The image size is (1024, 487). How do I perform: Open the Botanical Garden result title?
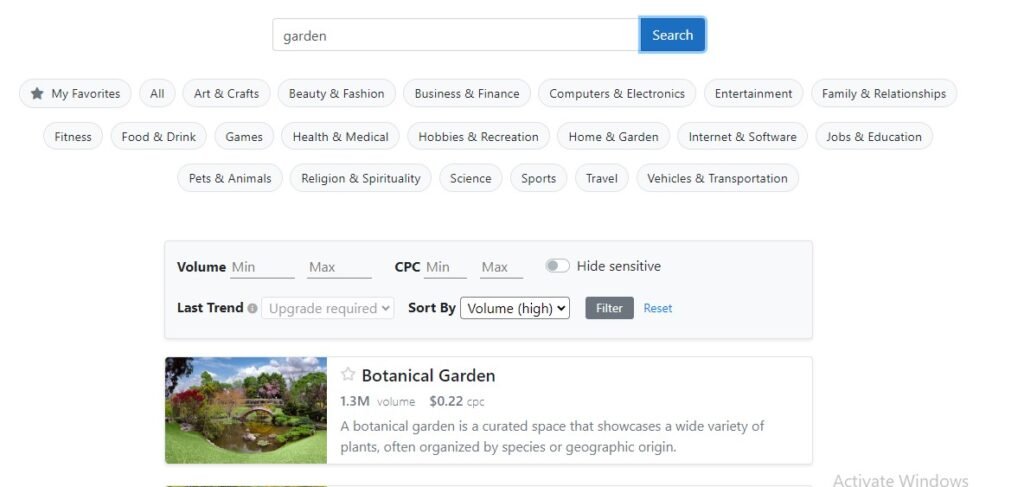click(428, 376)
